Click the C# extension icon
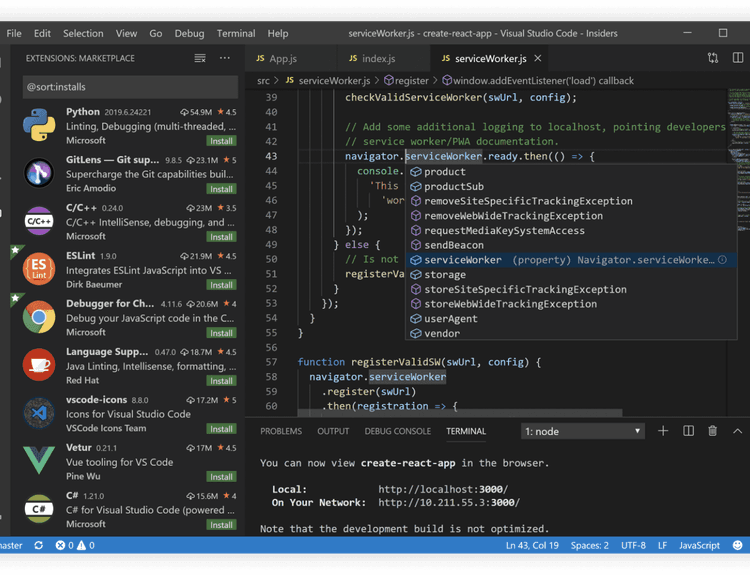Viewport: 750px width, 575px height. coord(39,509)
